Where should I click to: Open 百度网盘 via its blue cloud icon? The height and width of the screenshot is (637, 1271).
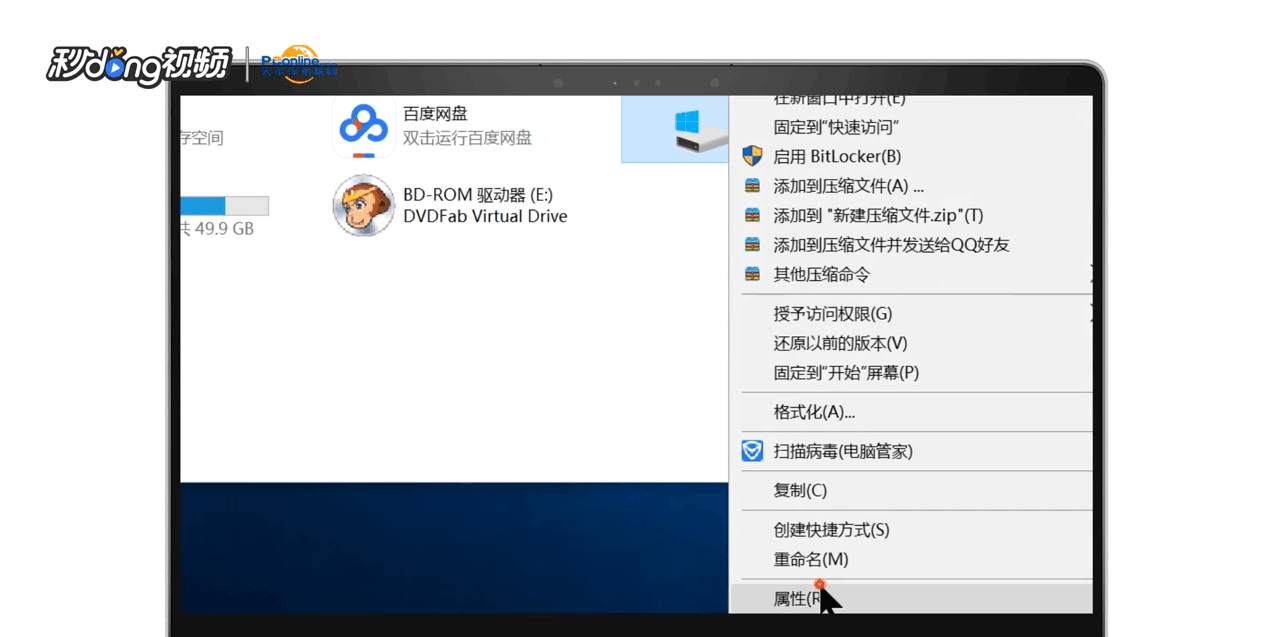[363, 124]
